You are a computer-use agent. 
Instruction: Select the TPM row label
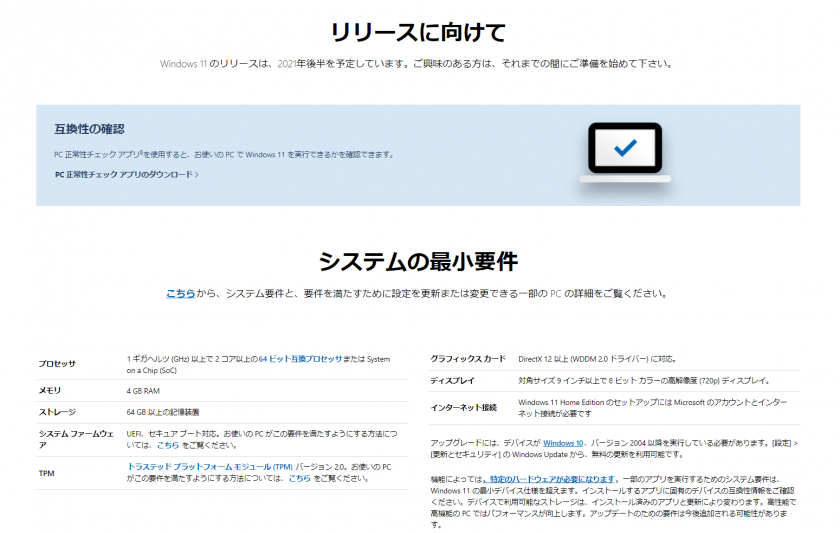coord(47,473)
